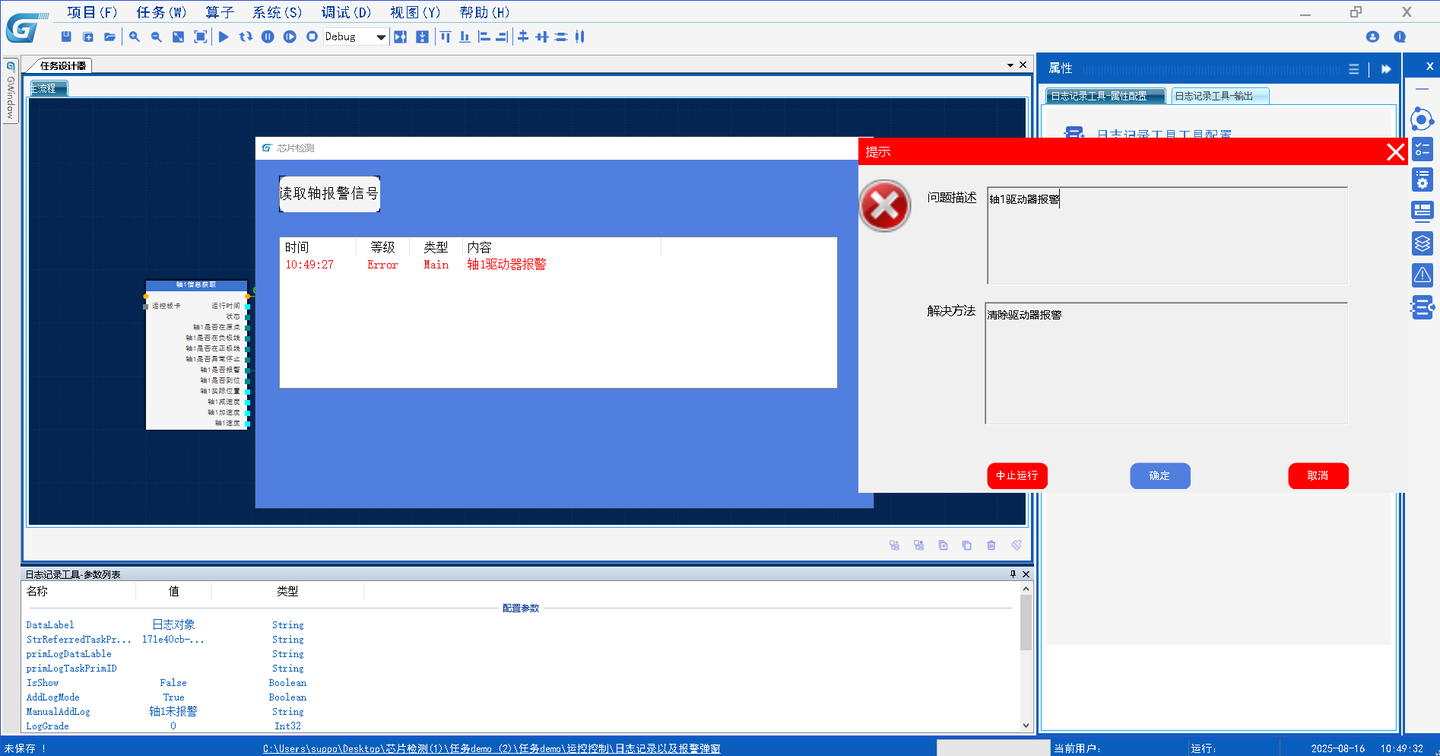Click the single step run icon

click(x=290, y=37)
